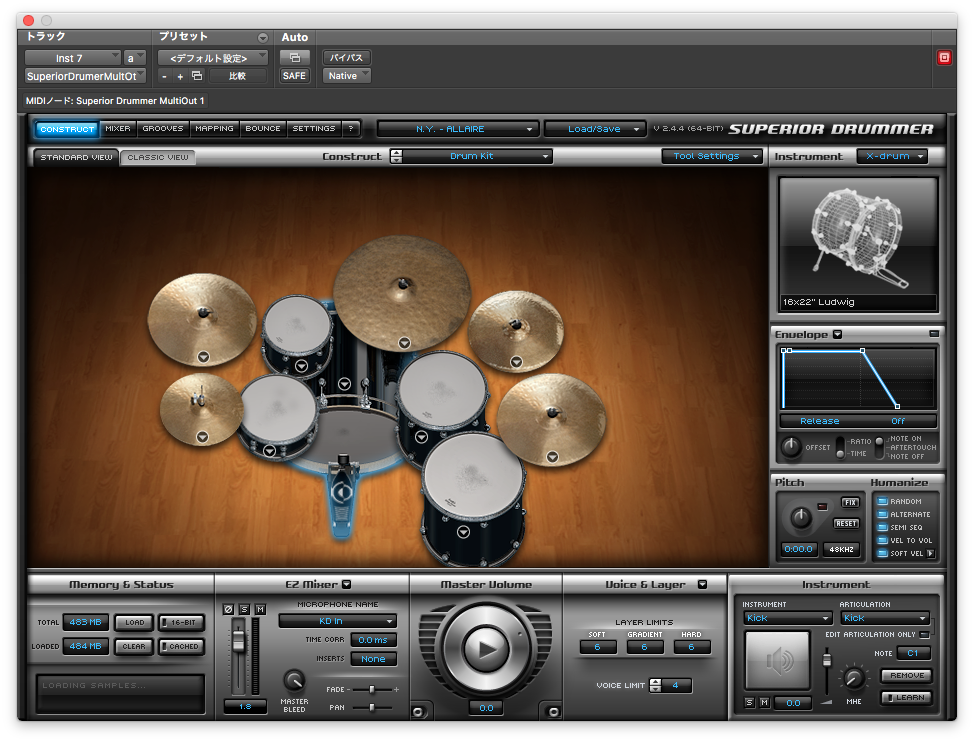974x742 pixels.
Task: Toggle Humanize ALTERNATE
Action: (882, 514)
